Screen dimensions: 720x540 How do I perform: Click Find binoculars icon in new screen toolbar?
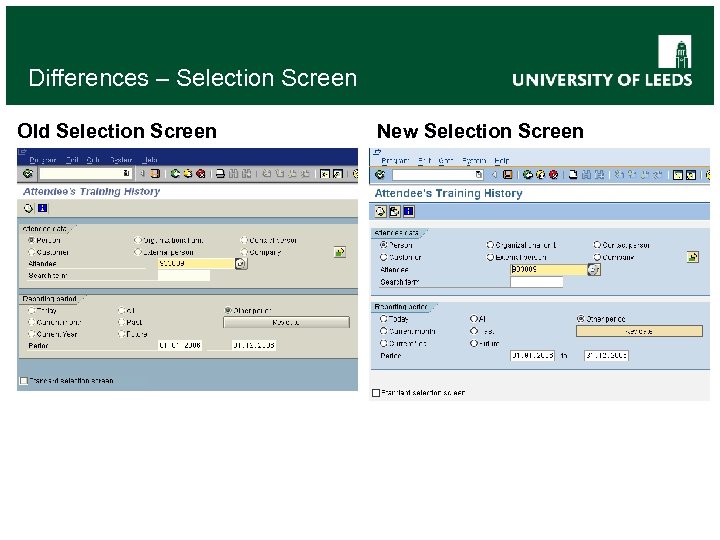click(x=586, y=174)
